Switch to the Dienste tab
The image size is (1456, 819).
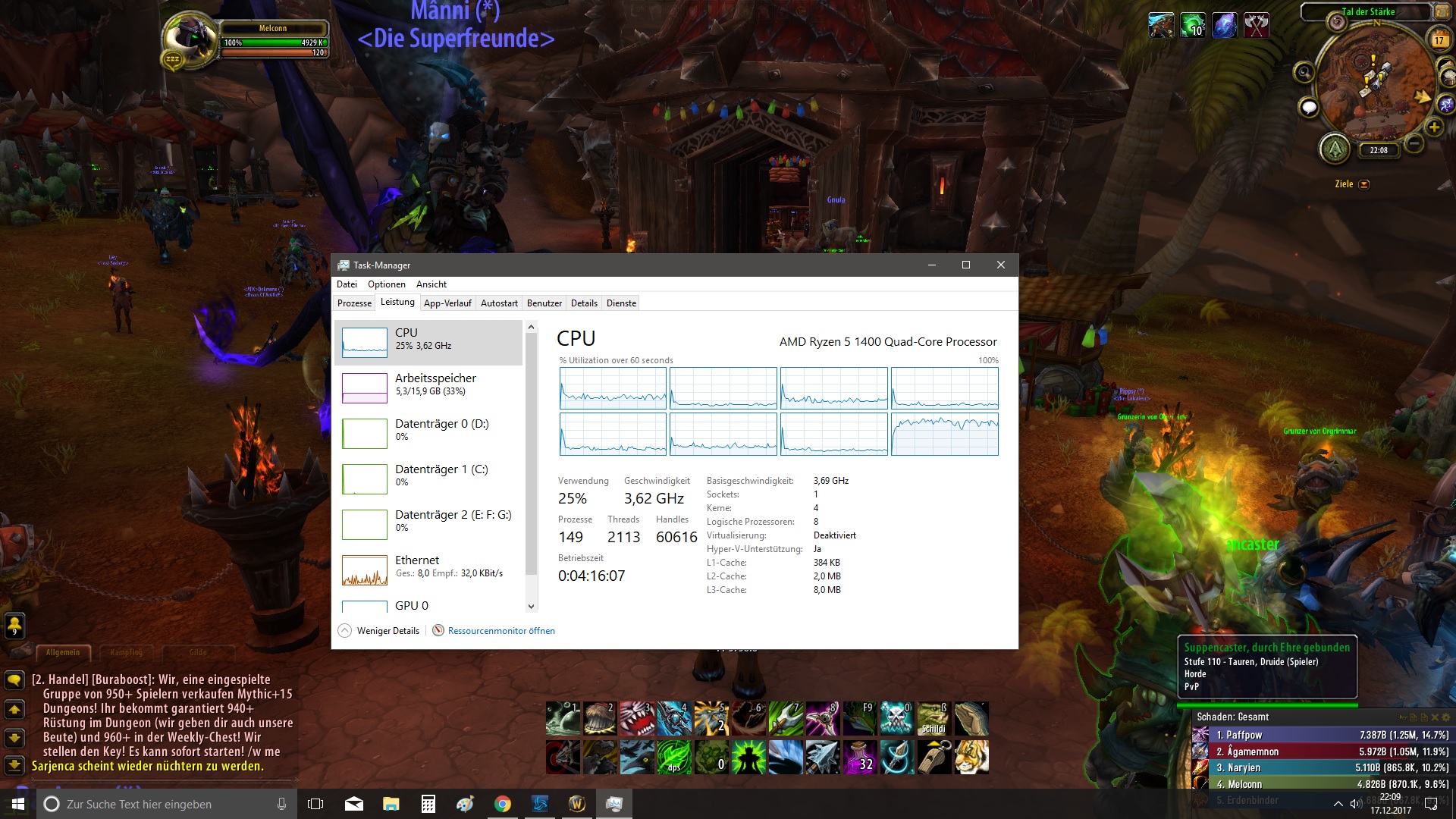(622, 303)
